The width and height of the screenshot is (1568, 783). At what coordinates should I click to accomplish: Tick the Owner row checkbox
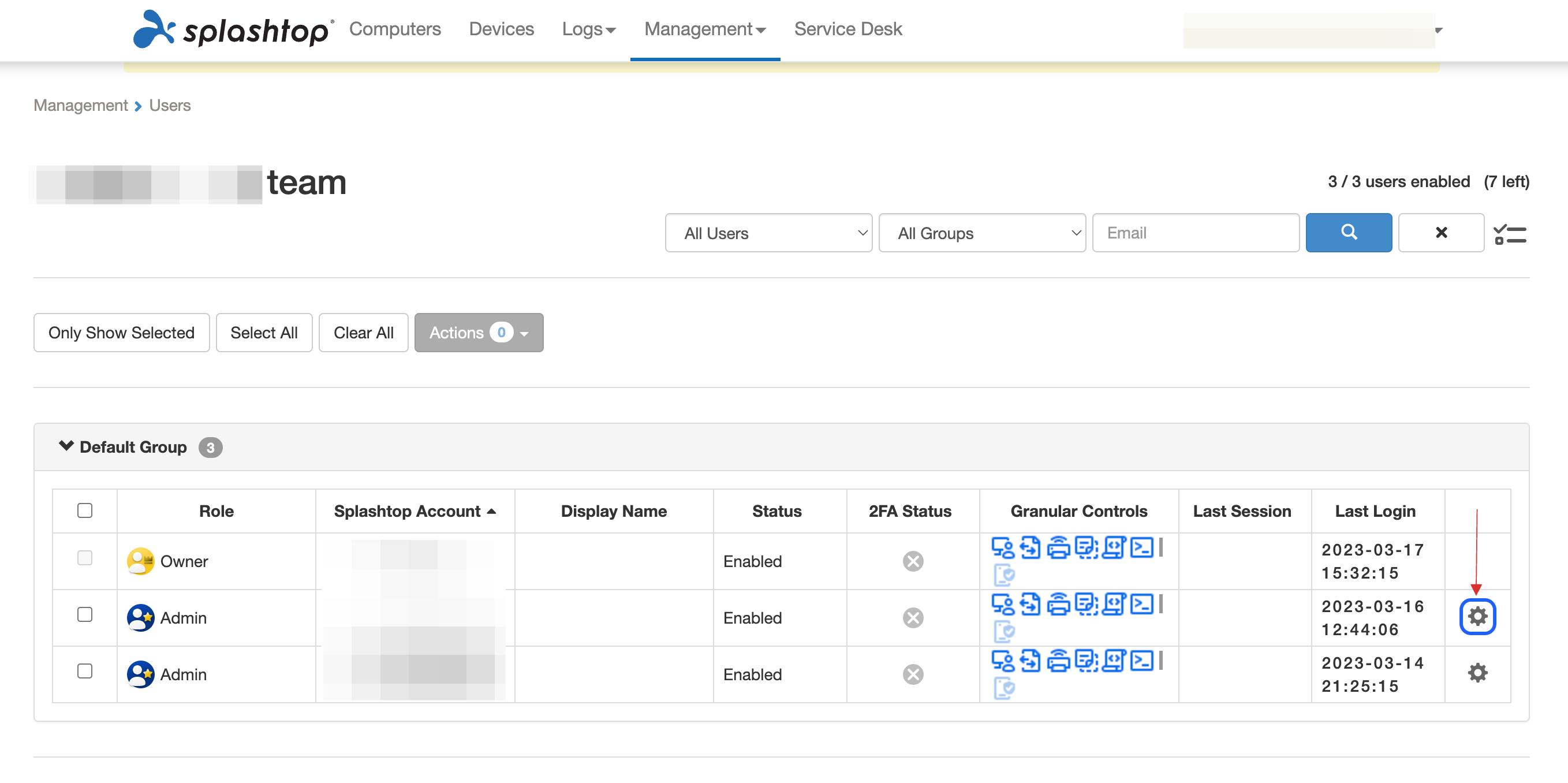[x=85, y=558]
